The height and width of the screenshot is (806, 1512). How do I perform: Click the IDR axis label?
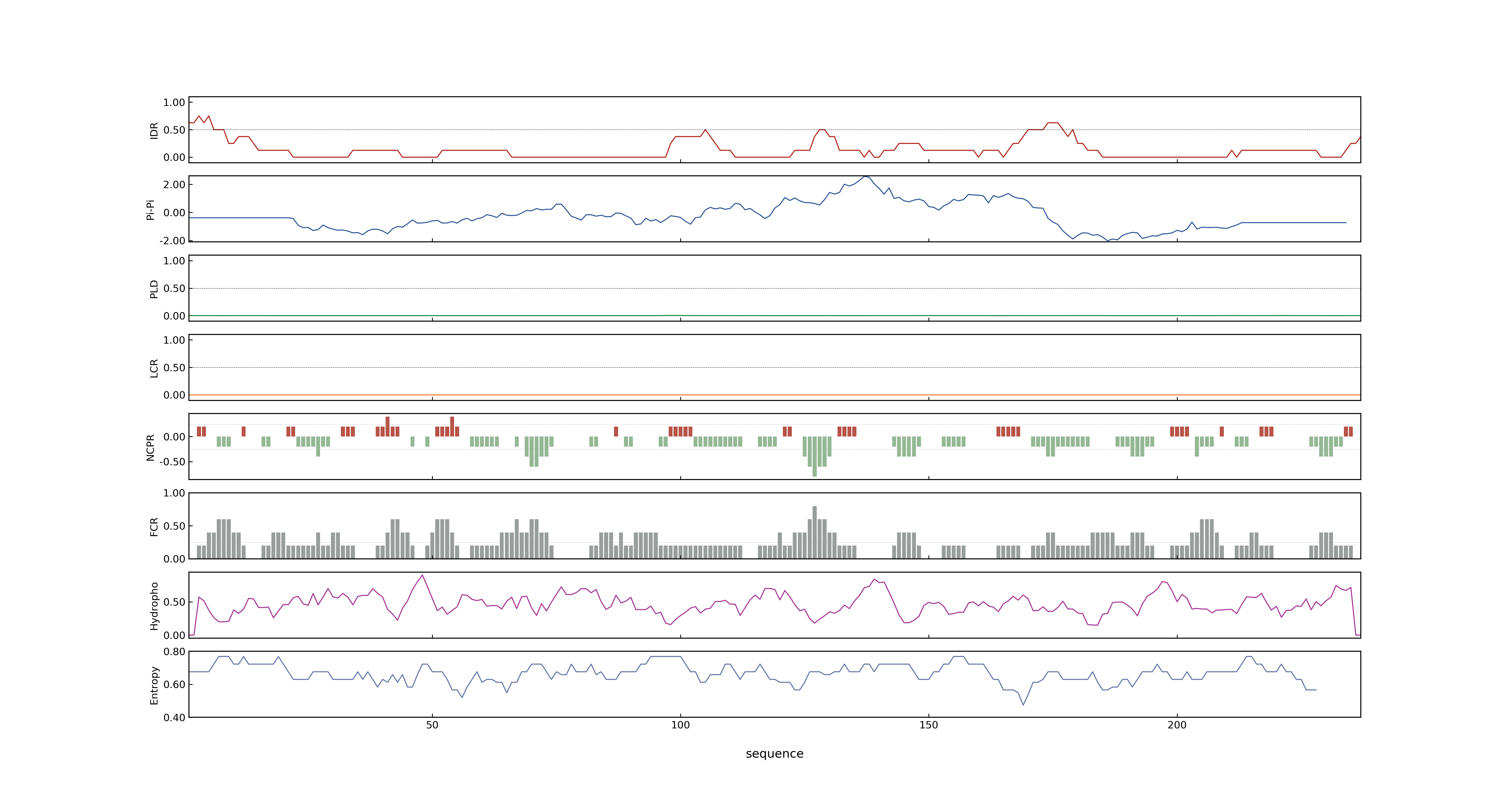[x=154, y=130]
